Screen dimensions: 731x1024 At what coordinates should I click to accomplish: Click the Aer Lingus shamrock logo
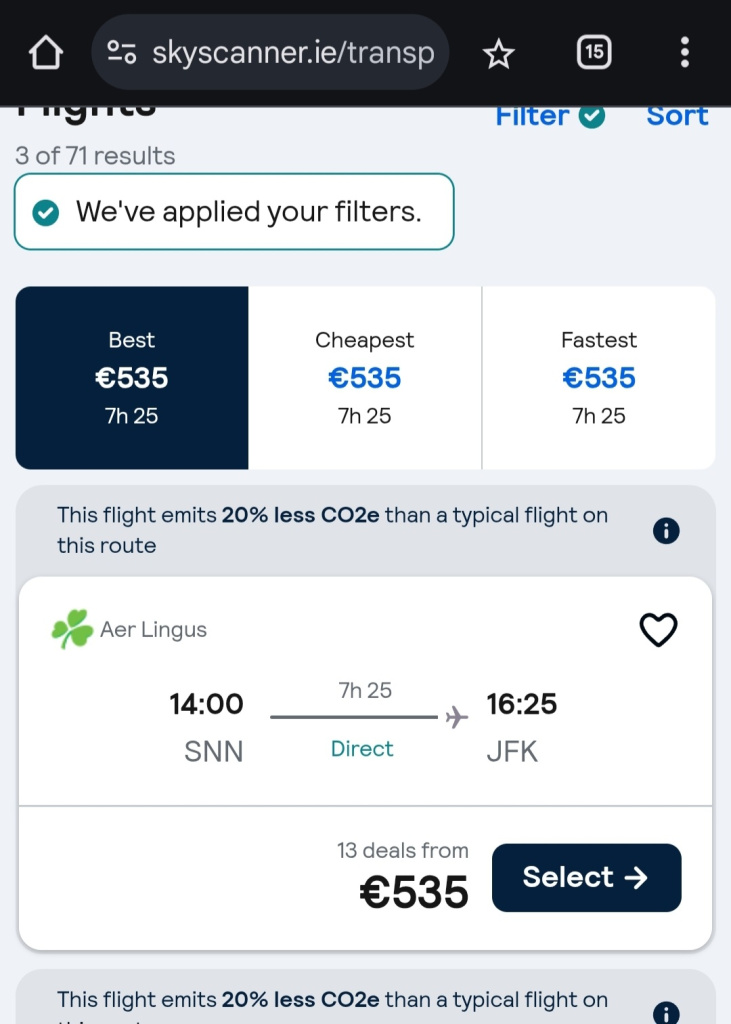point(72,630)
